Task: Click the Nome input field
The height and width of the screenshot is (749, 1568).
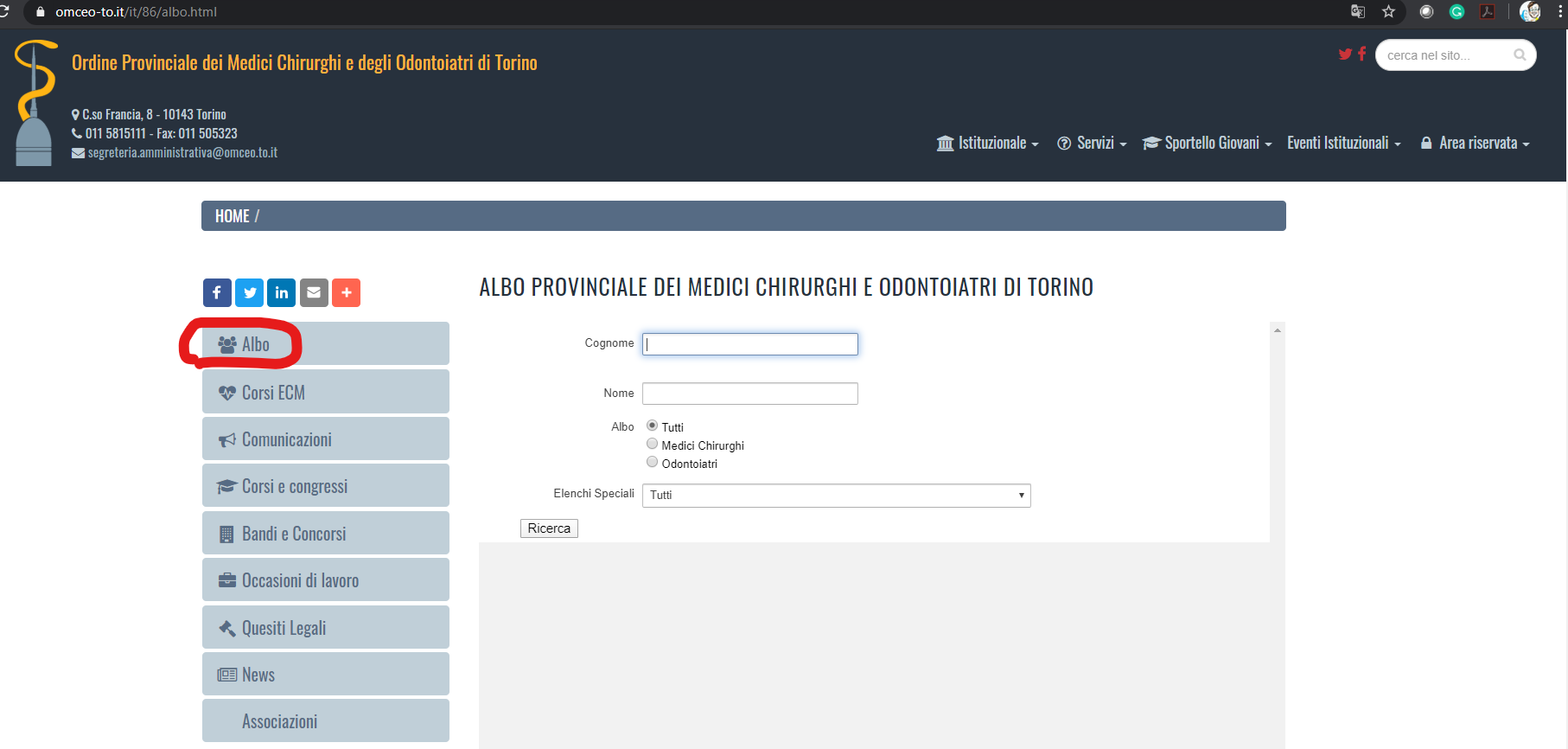Action: [x=749, y=394]
